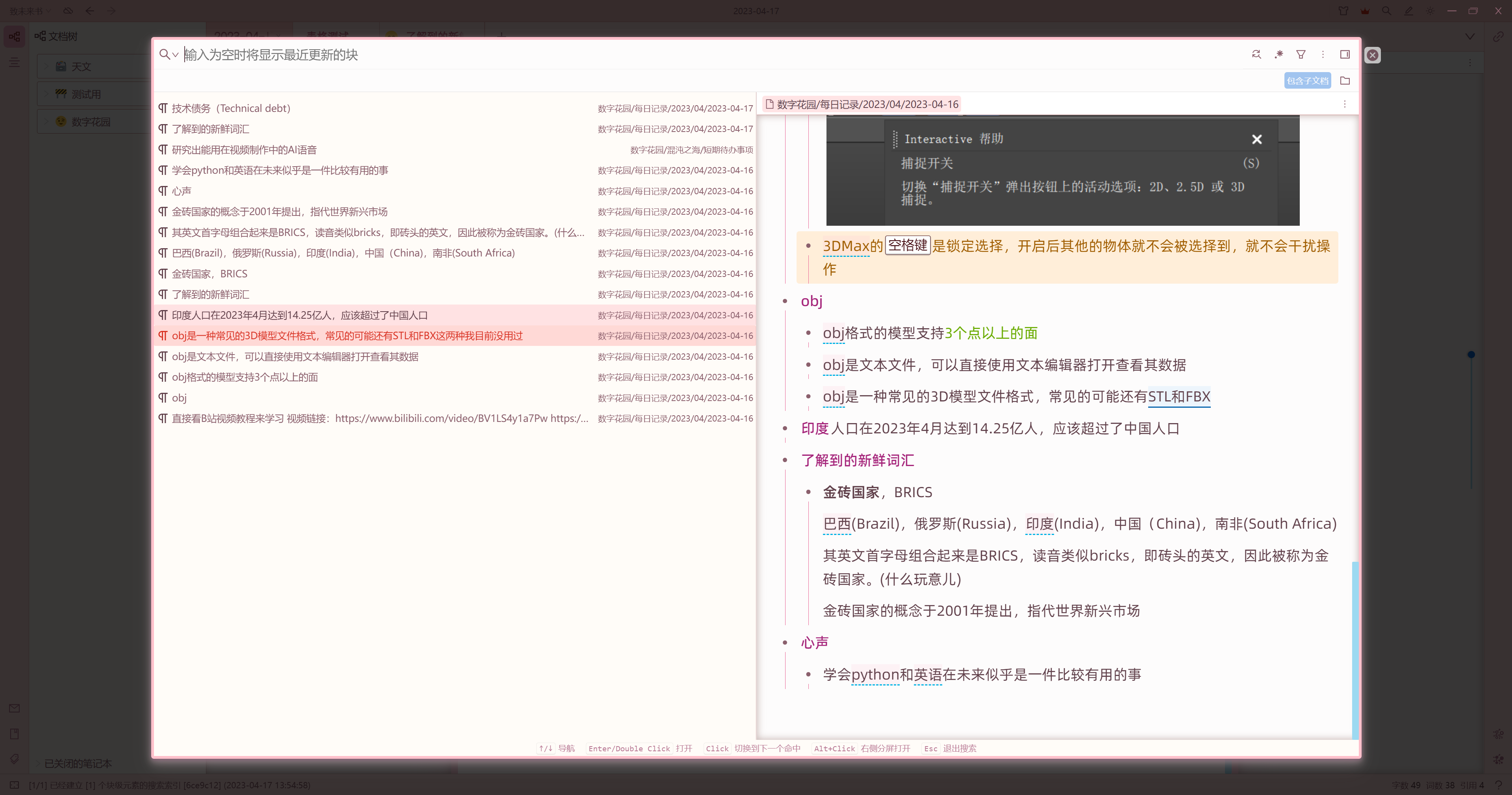Click inside the search input field
The image size is (1512, 795).
(411, 55)
